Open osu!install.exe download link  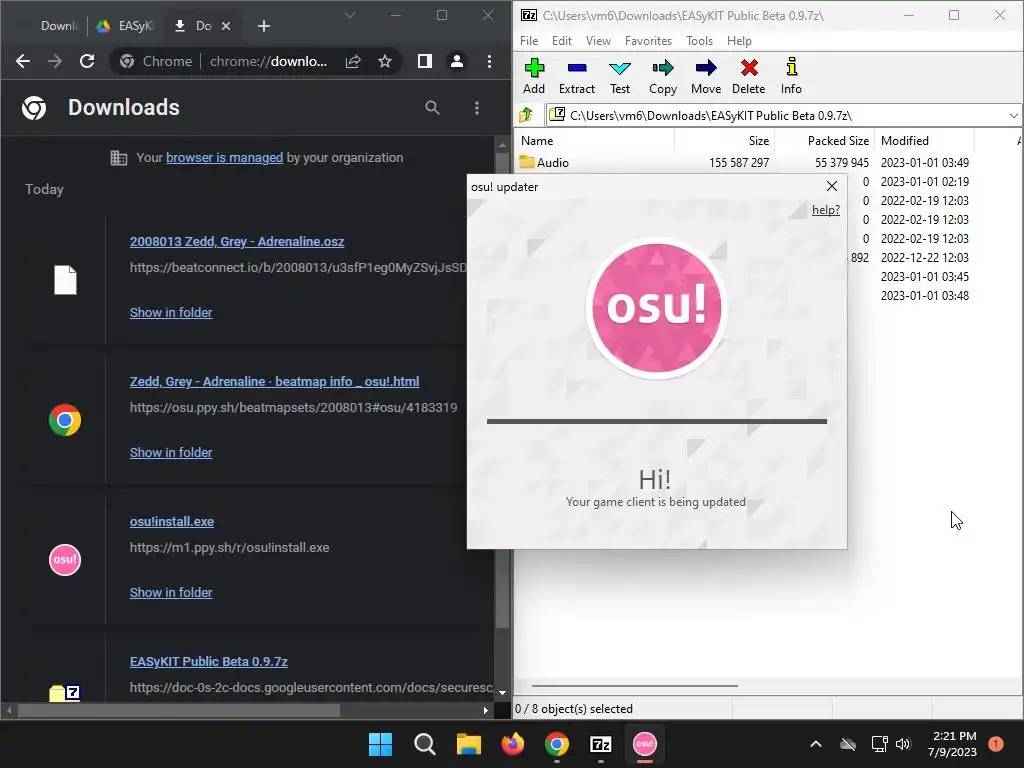tap(172, 522)
